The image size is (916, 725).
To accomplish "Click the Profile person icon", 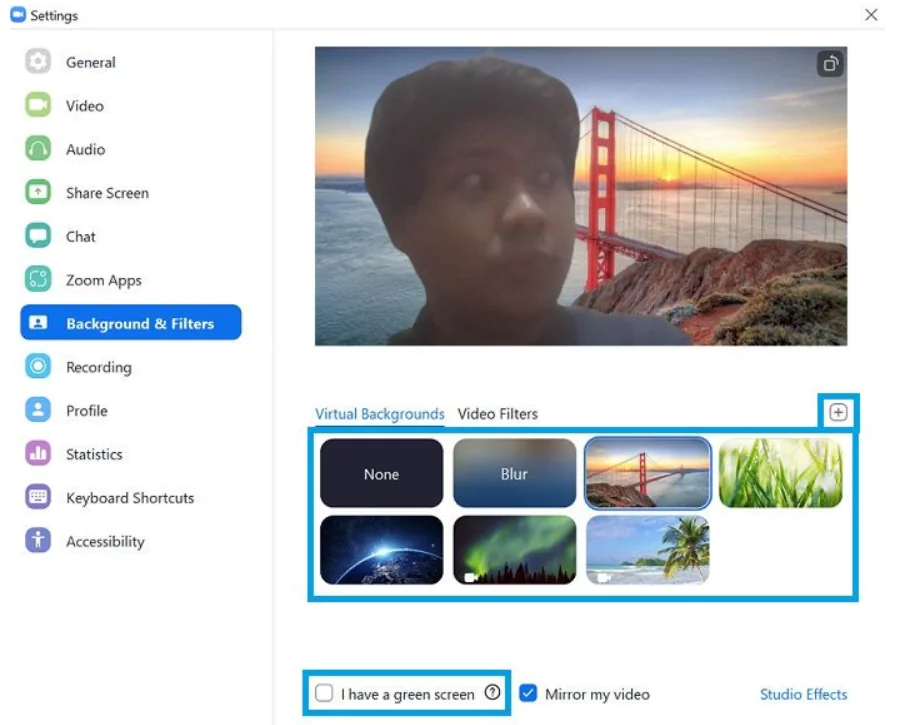I will [38, 410].
